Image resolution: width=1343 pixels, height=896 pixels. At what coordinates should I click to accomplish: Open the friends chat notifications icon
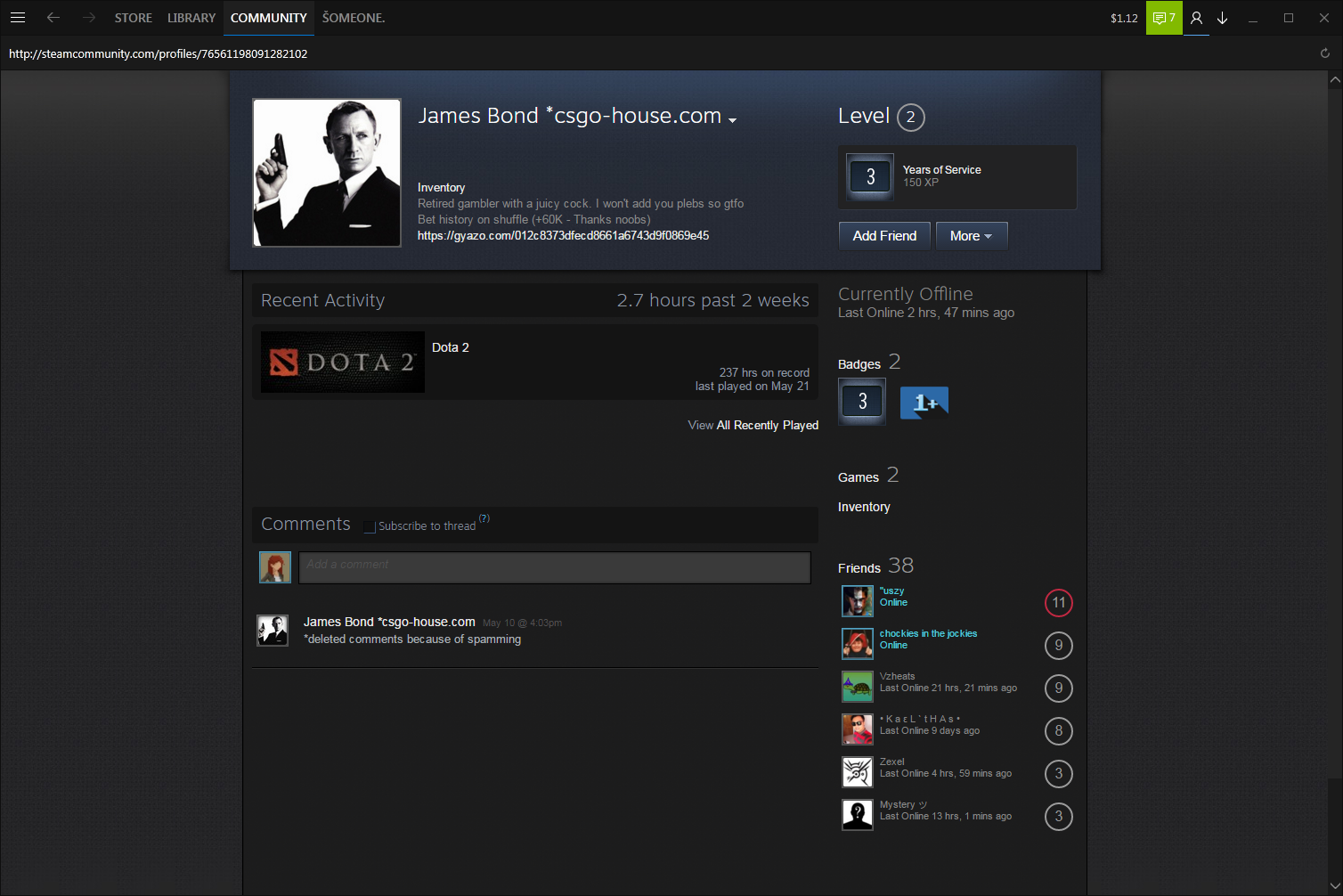coord(1163,18)
